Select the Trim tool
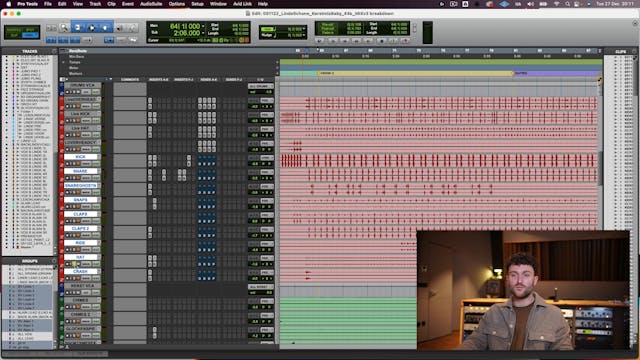 click(x=78, y=28)
